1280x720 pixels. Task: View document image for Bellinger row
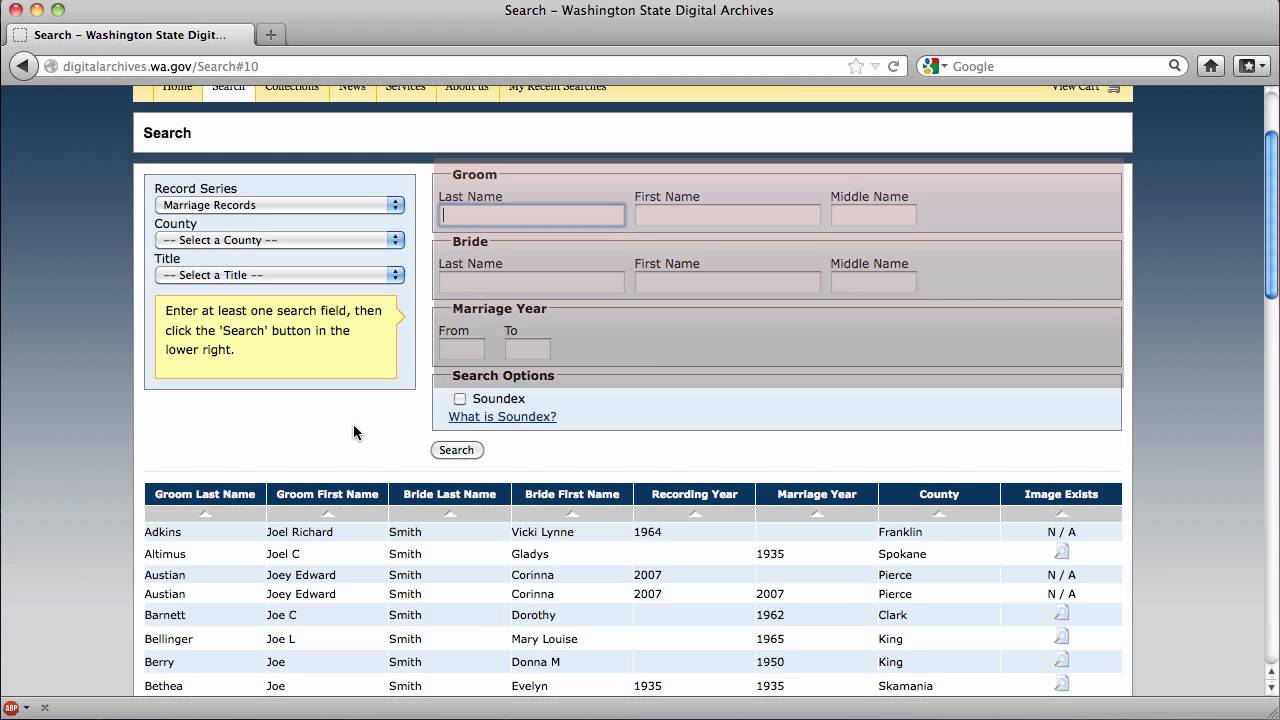1061,637
